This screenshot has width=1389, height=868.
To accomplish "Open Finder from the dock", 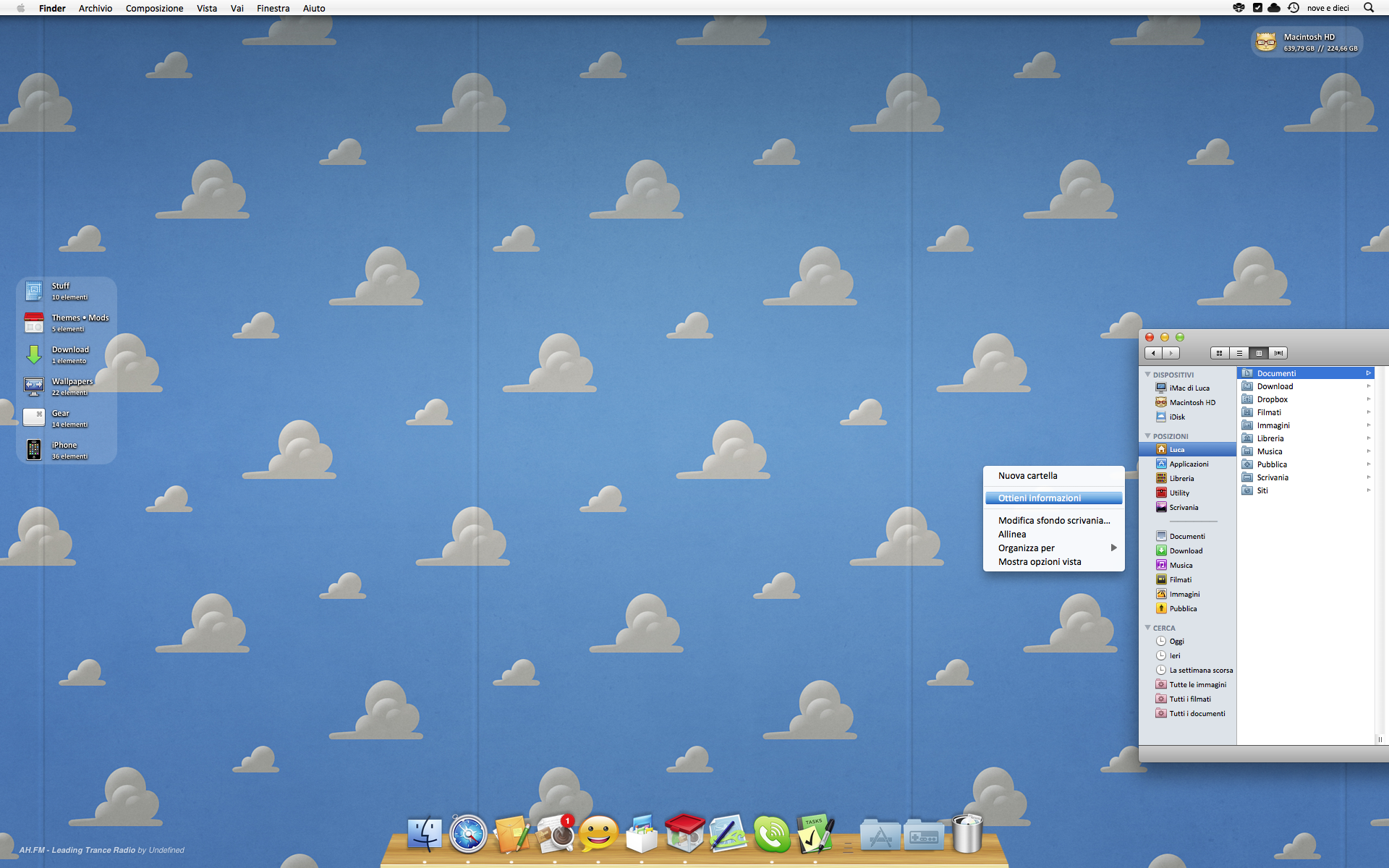I will (425, 834).
